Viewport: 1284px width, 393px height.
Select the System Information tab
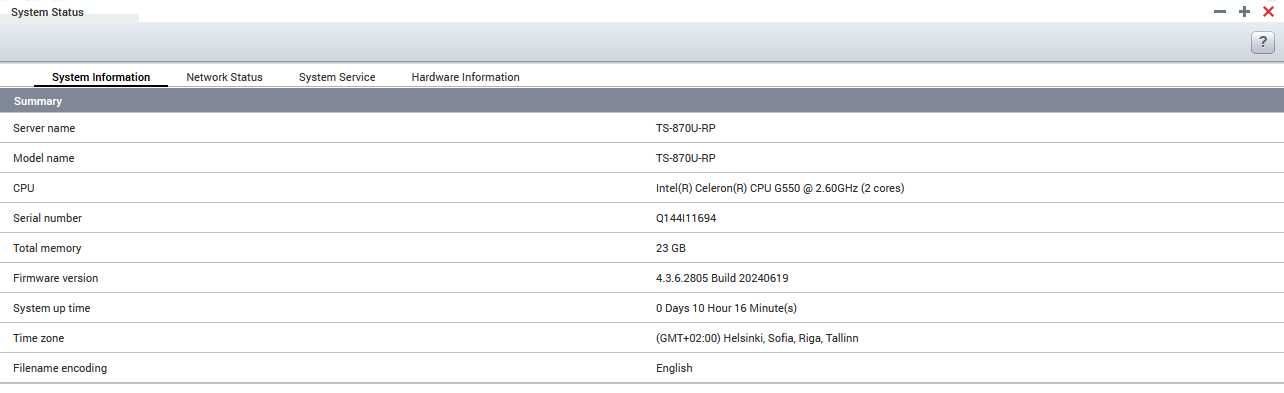tap(101, 77)
